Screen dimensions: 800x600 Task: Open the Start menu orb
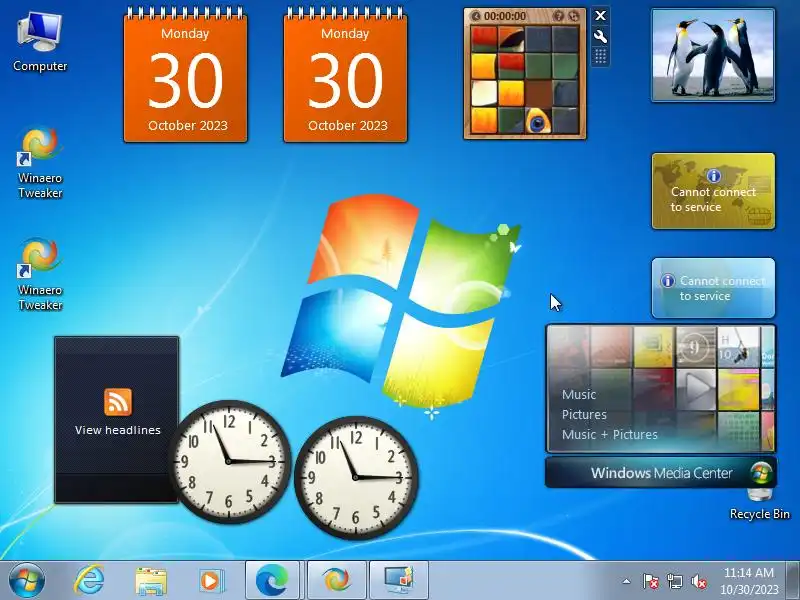tap(27, 580)
